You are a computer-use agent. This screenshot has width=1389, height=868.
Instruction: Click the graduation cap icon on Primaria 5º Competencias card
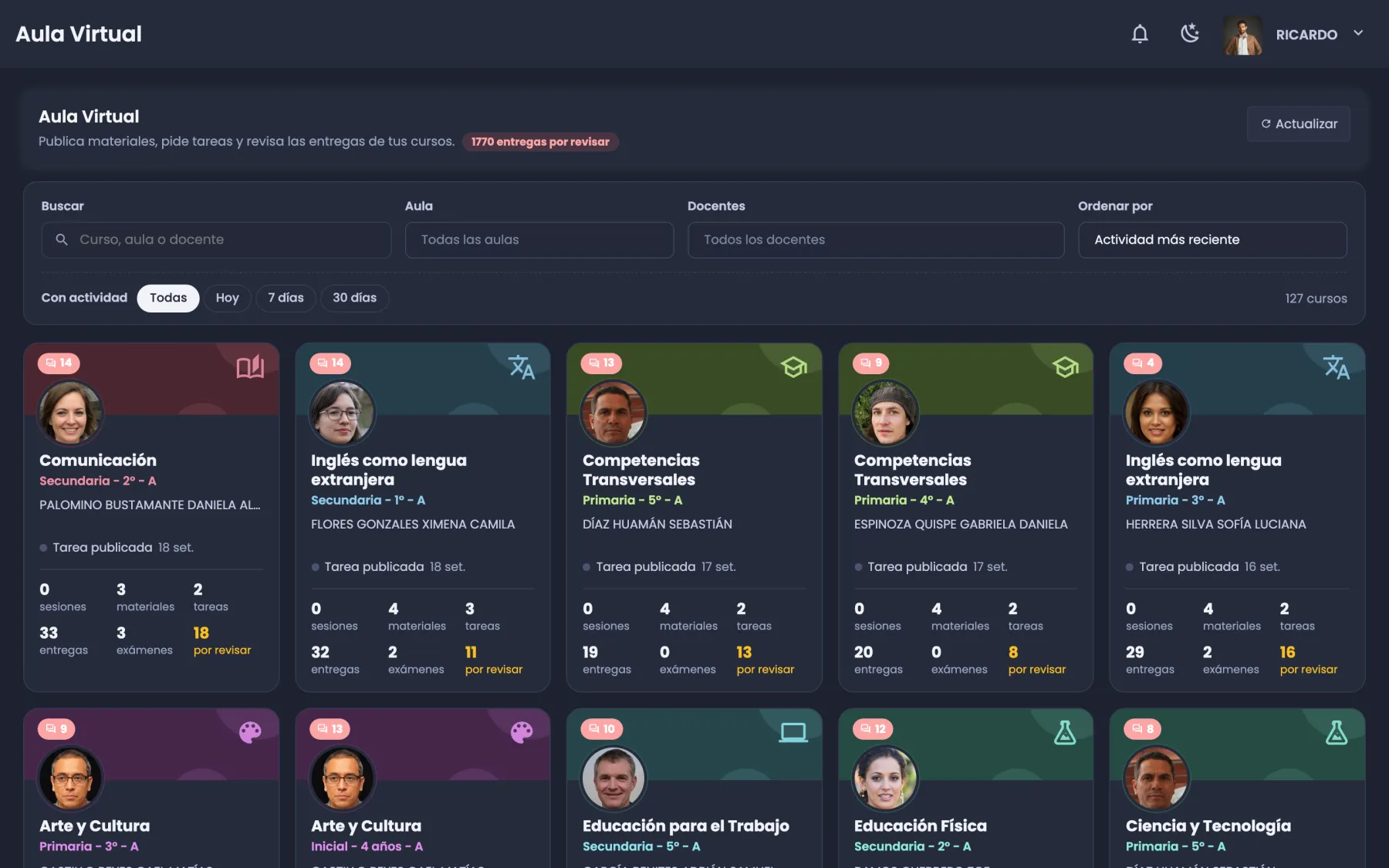(x=793, y=367)
